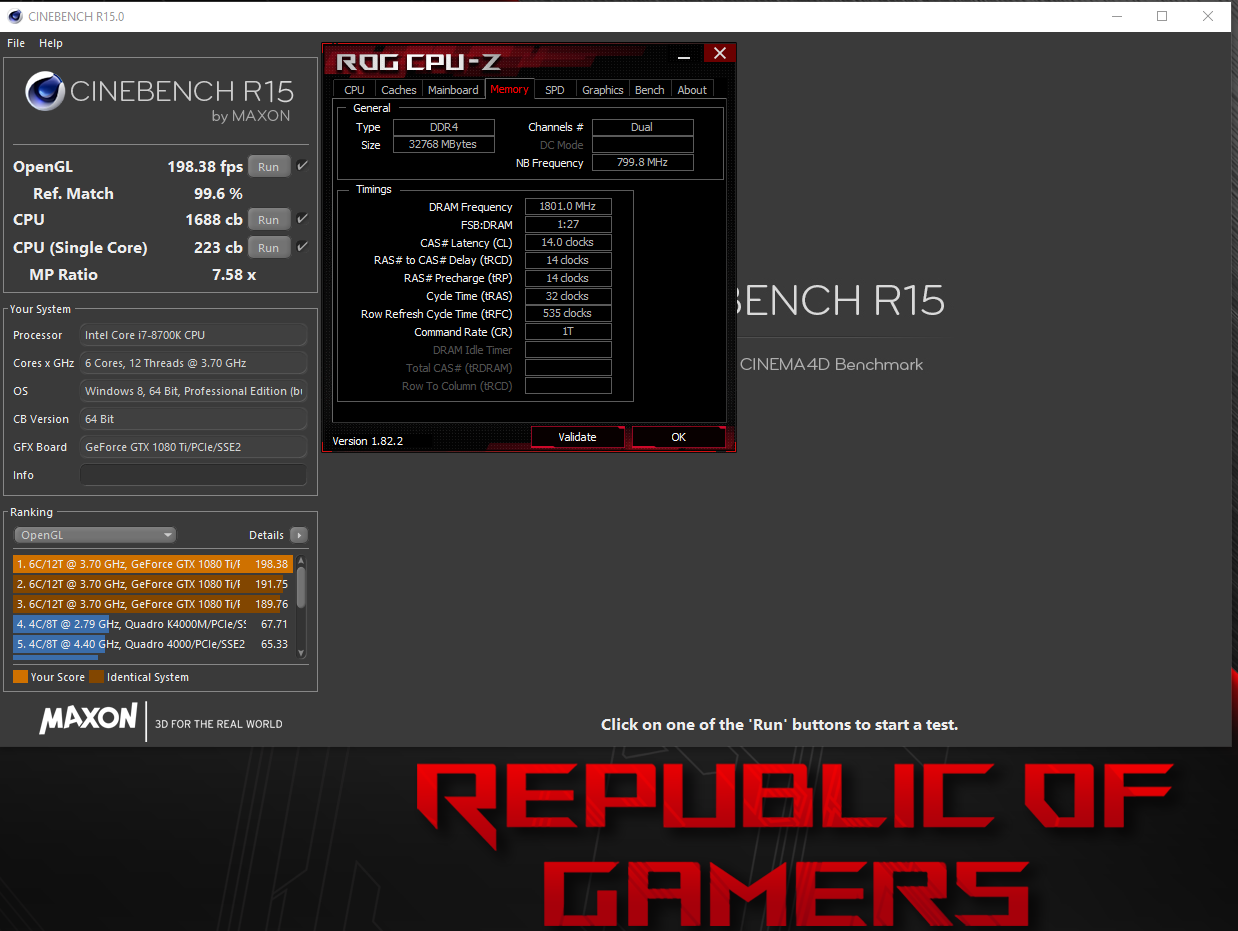
Task: Open the Graphics tab in CPU-Z
Action: pos(603,90)
